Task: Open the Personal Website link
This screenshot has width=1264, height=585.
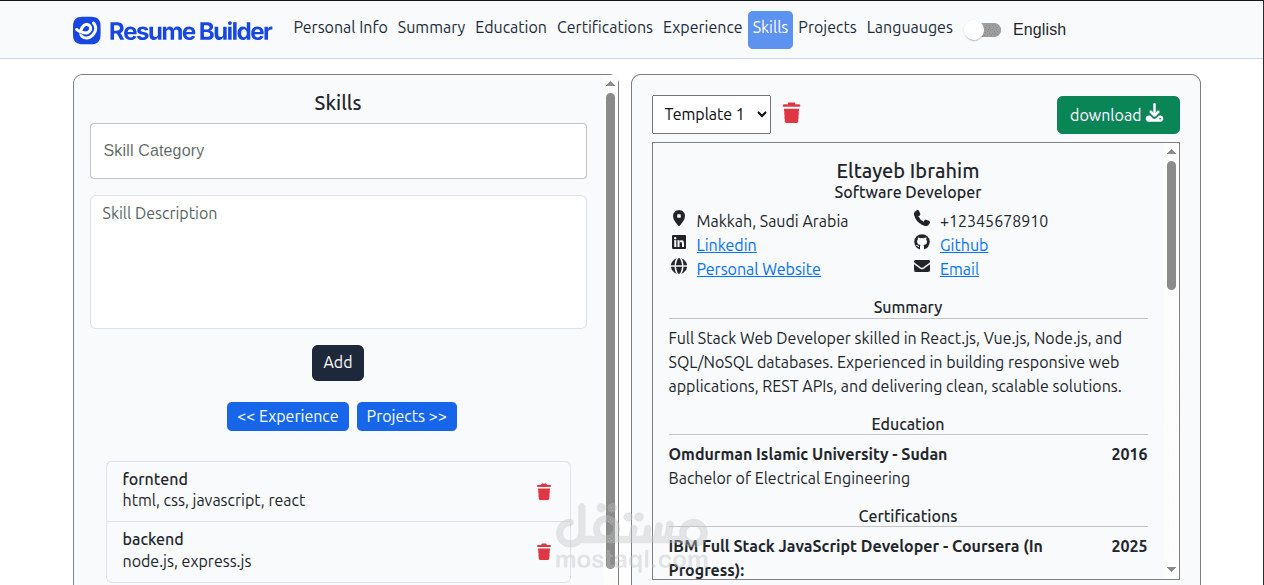Action: [758, 269]
